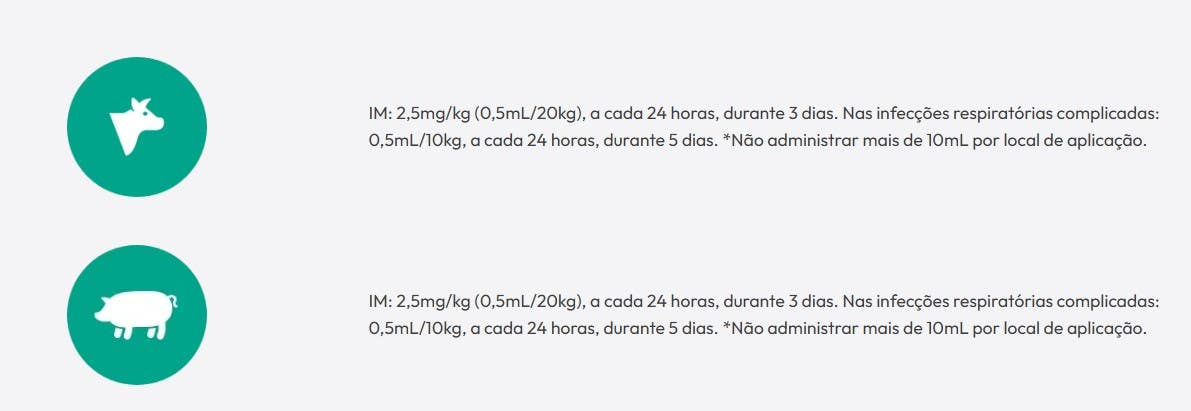Click the cow's snout on the icon

[x=157, y=122]
